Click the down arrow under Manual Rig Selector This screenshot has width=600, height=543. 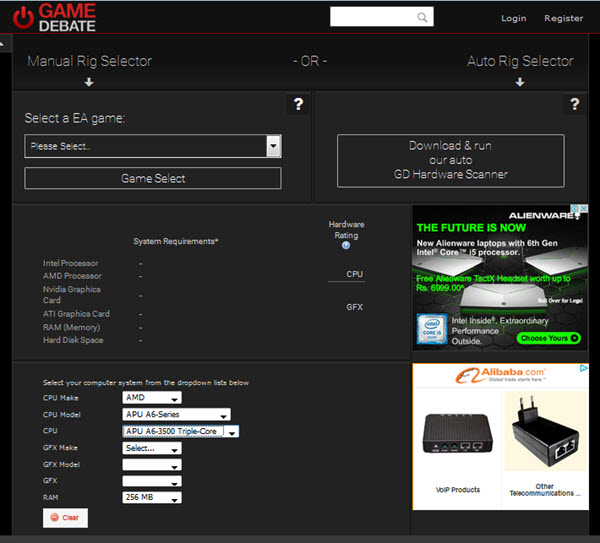(x=89, y=82)
